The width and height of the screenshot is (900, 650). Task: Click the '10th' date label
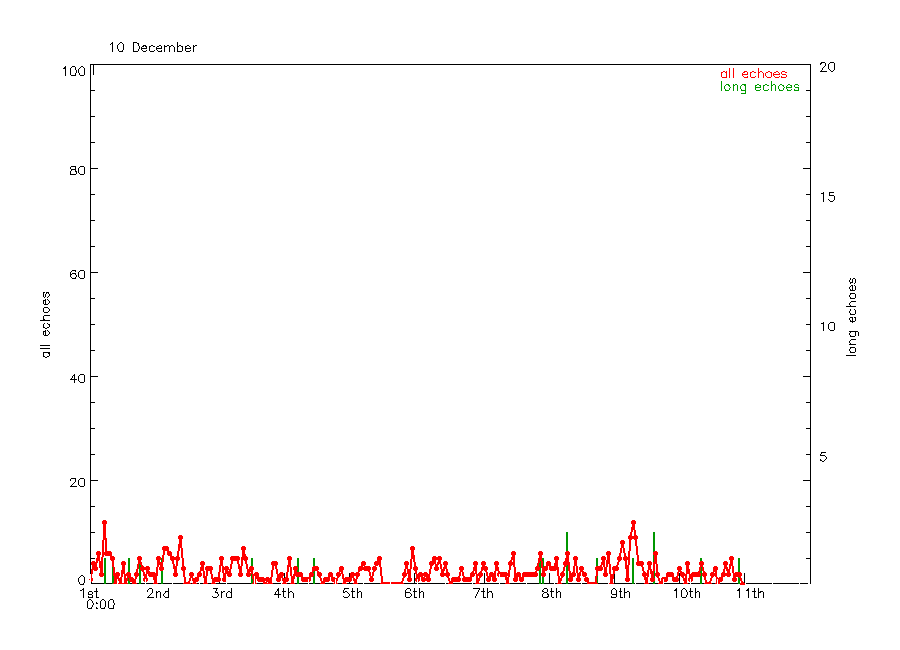[686, 594]
